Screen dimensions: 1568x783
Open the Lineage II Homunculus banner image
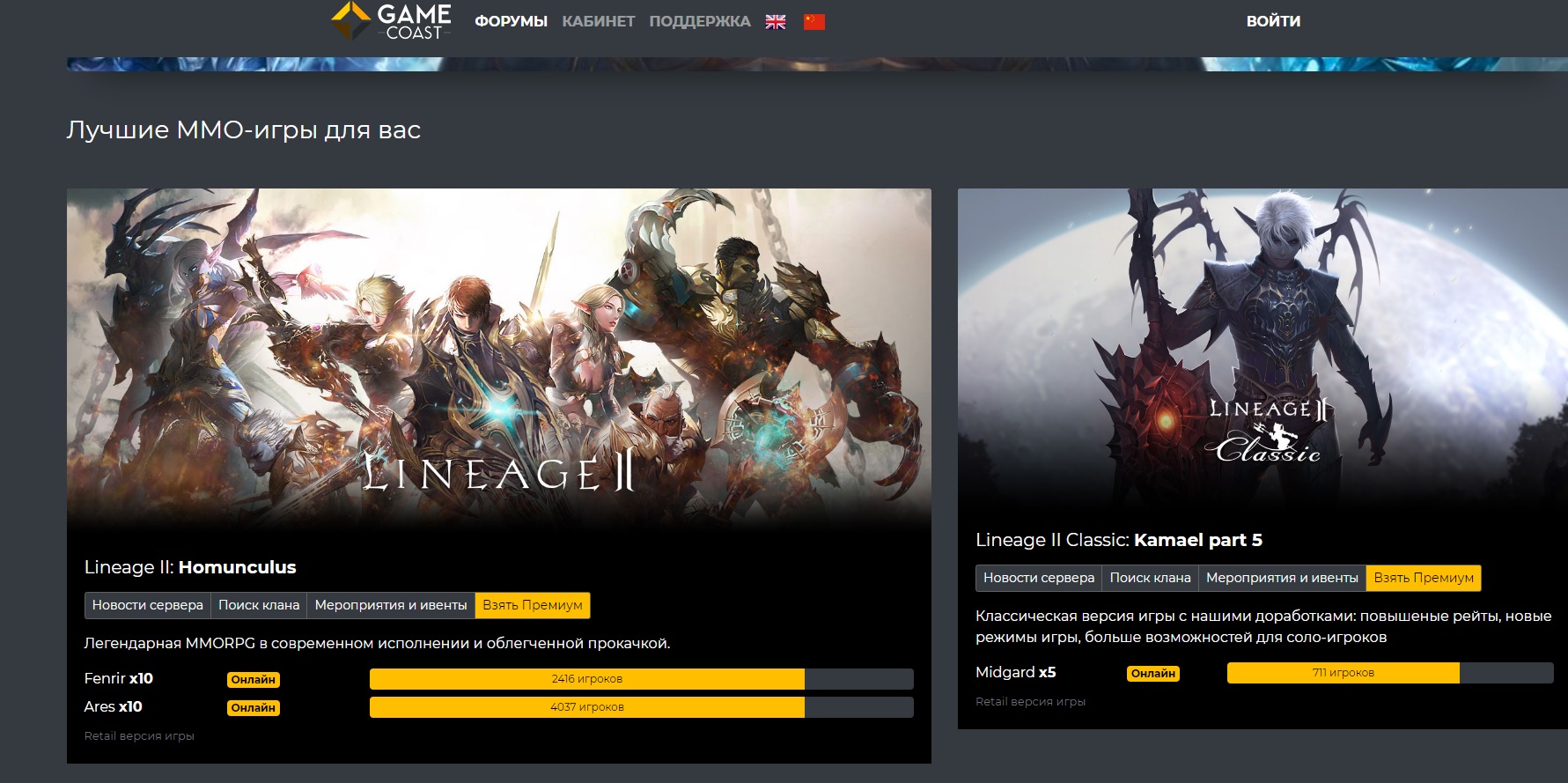point(498,357)
